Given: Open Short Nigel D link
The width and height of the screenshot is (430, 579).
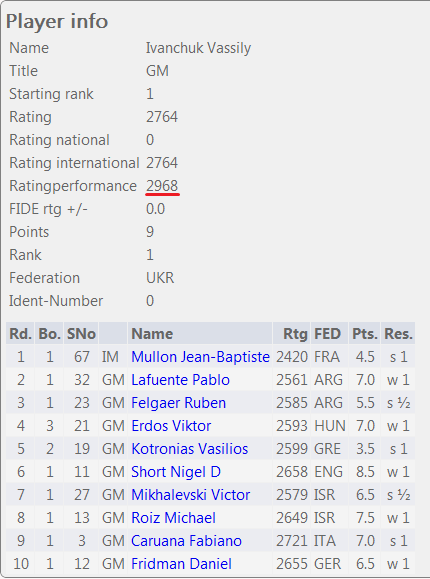Looking at the screenshot, I should (176, 472).
